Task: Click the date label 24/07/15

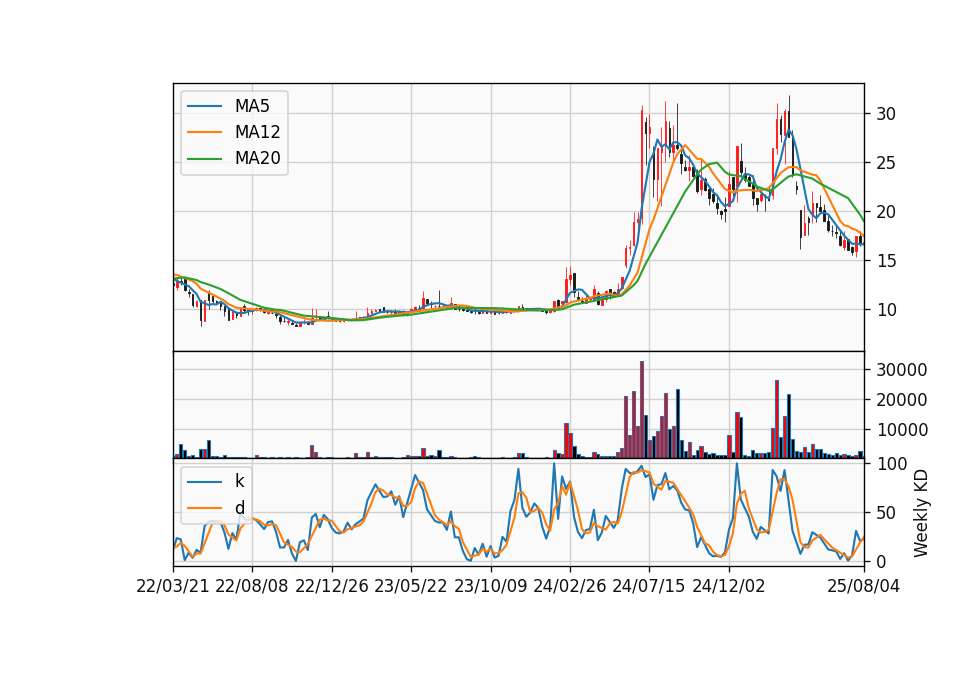Action: [649, 587]
